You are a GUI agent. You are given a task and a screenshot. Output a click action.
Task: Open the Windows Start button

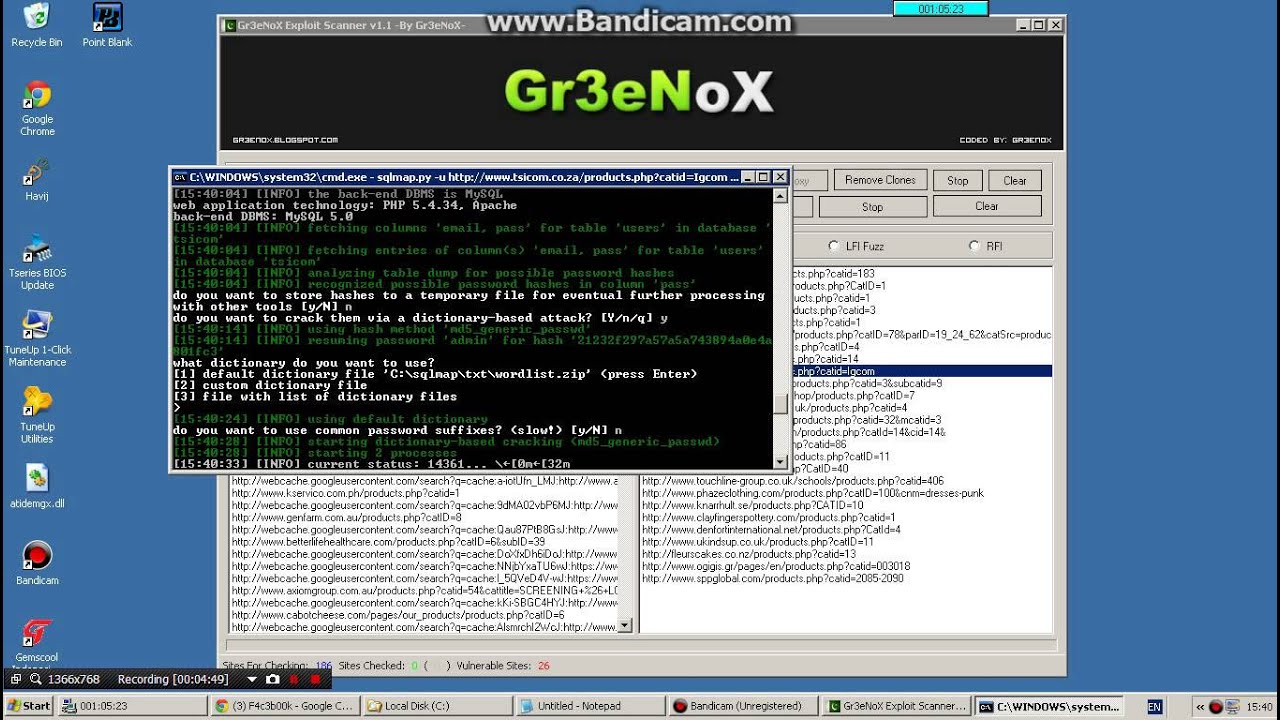28,706
